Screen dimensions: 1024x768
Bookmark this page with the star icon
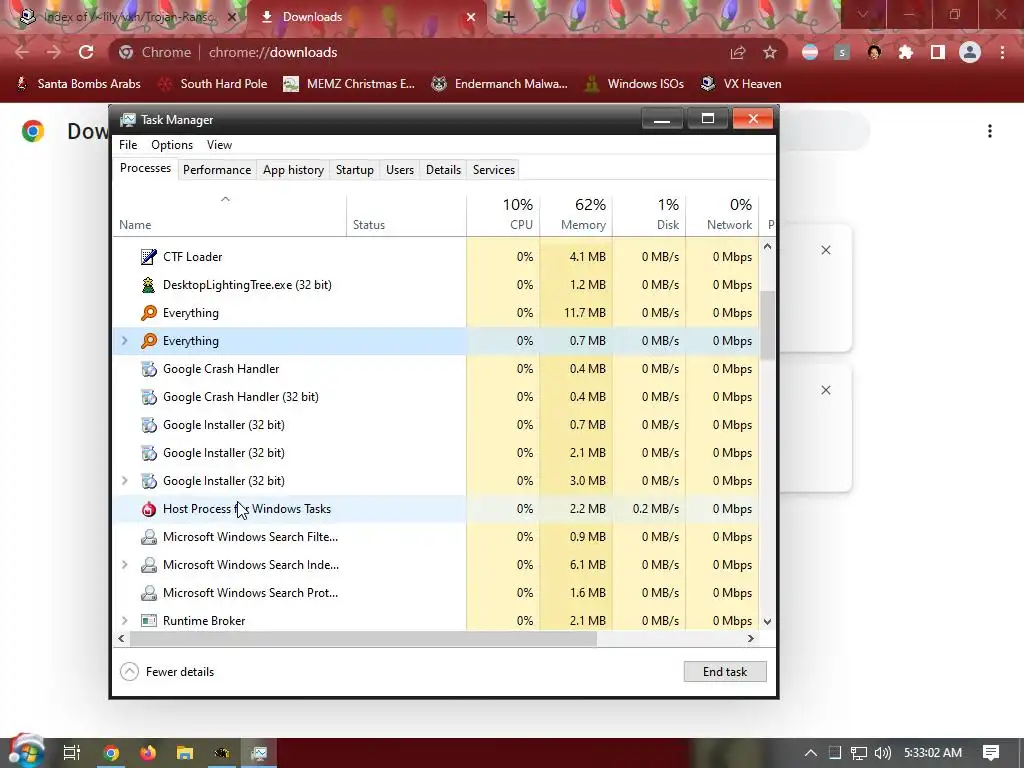(770, 52)
